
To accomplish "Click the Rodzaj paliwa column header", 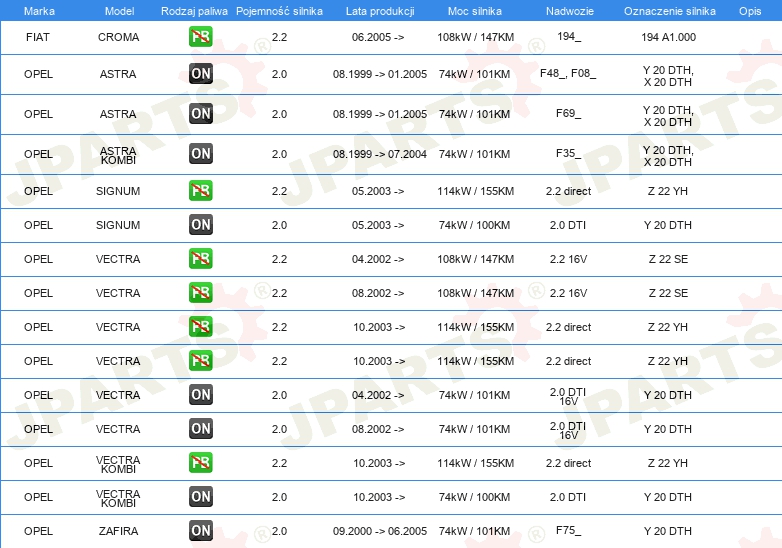I will tap(194, 11).
